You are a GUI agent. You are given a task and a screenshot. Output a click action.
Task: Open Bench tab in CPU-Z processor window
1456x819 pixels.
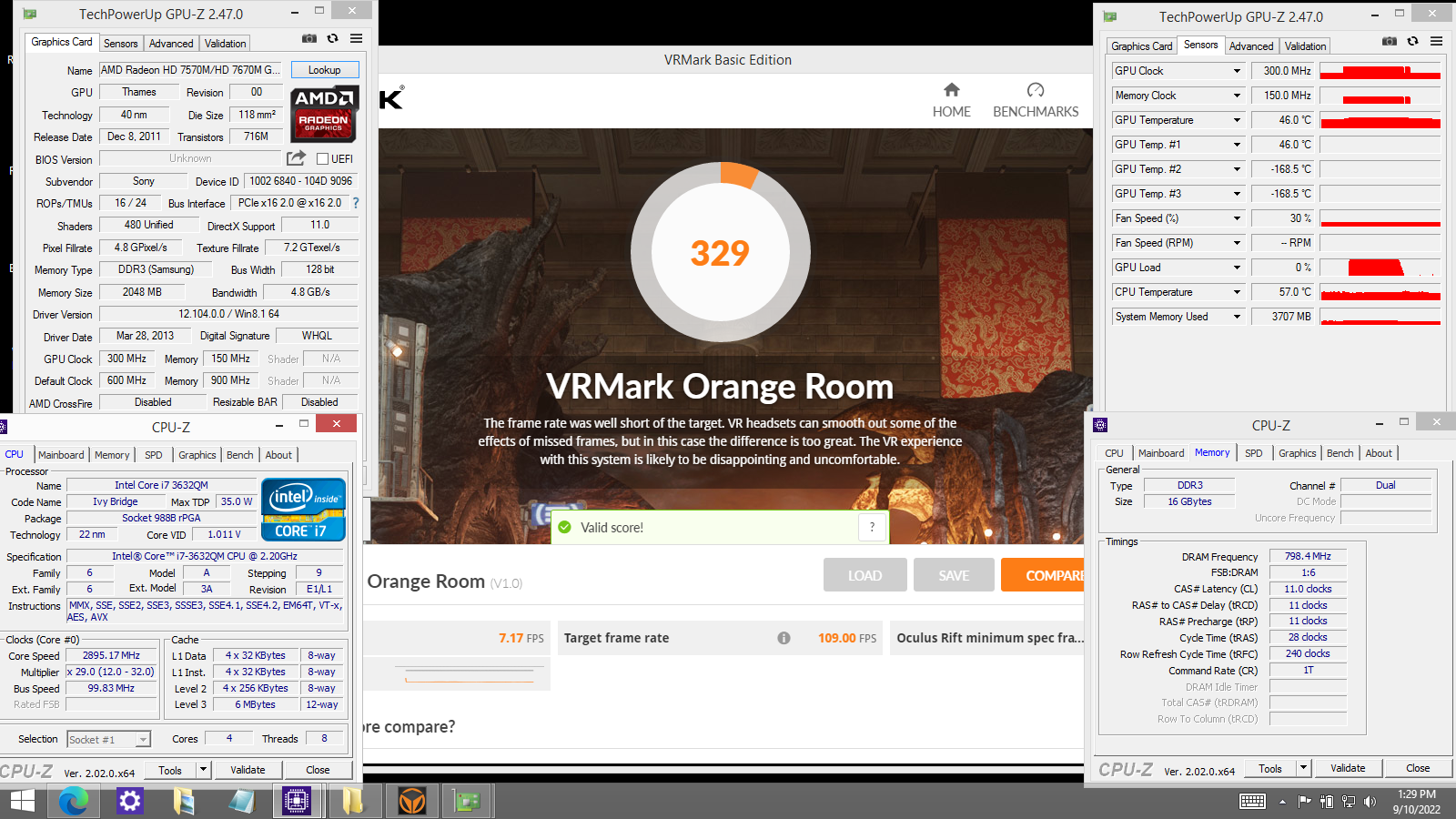[x=240, y=455]
